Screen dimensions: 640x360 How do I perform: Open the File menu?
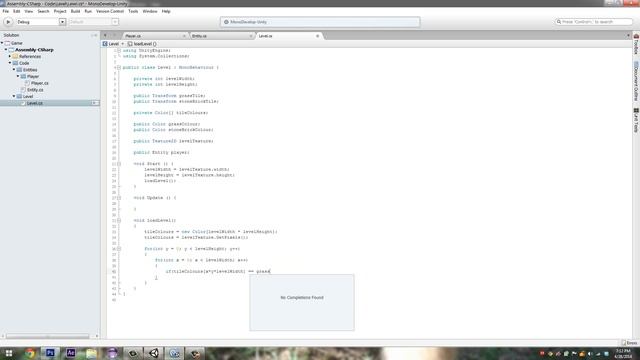pos(6,11)
